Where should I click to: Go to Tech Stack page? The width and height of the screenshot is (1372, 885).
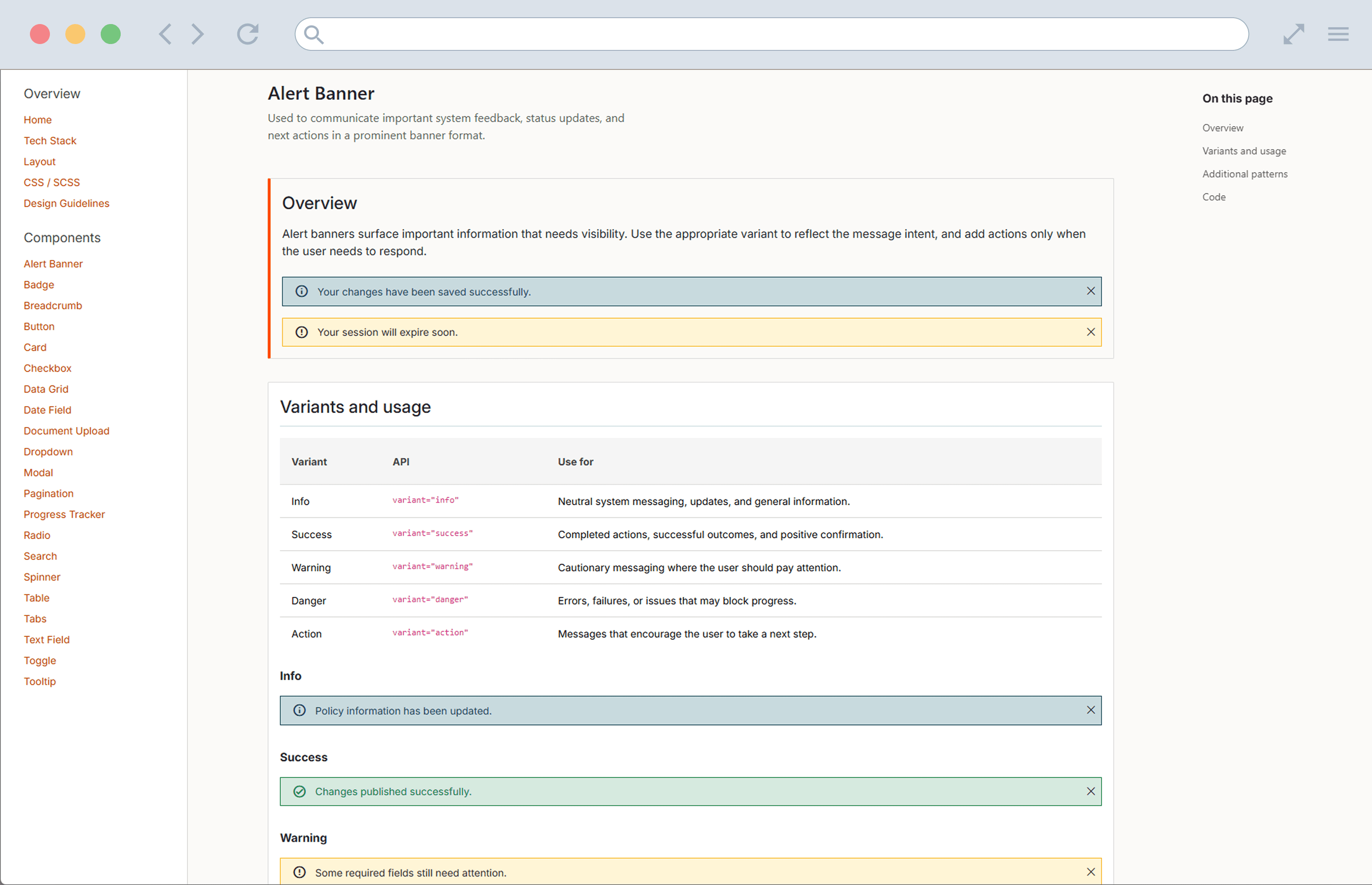[50, 141]
